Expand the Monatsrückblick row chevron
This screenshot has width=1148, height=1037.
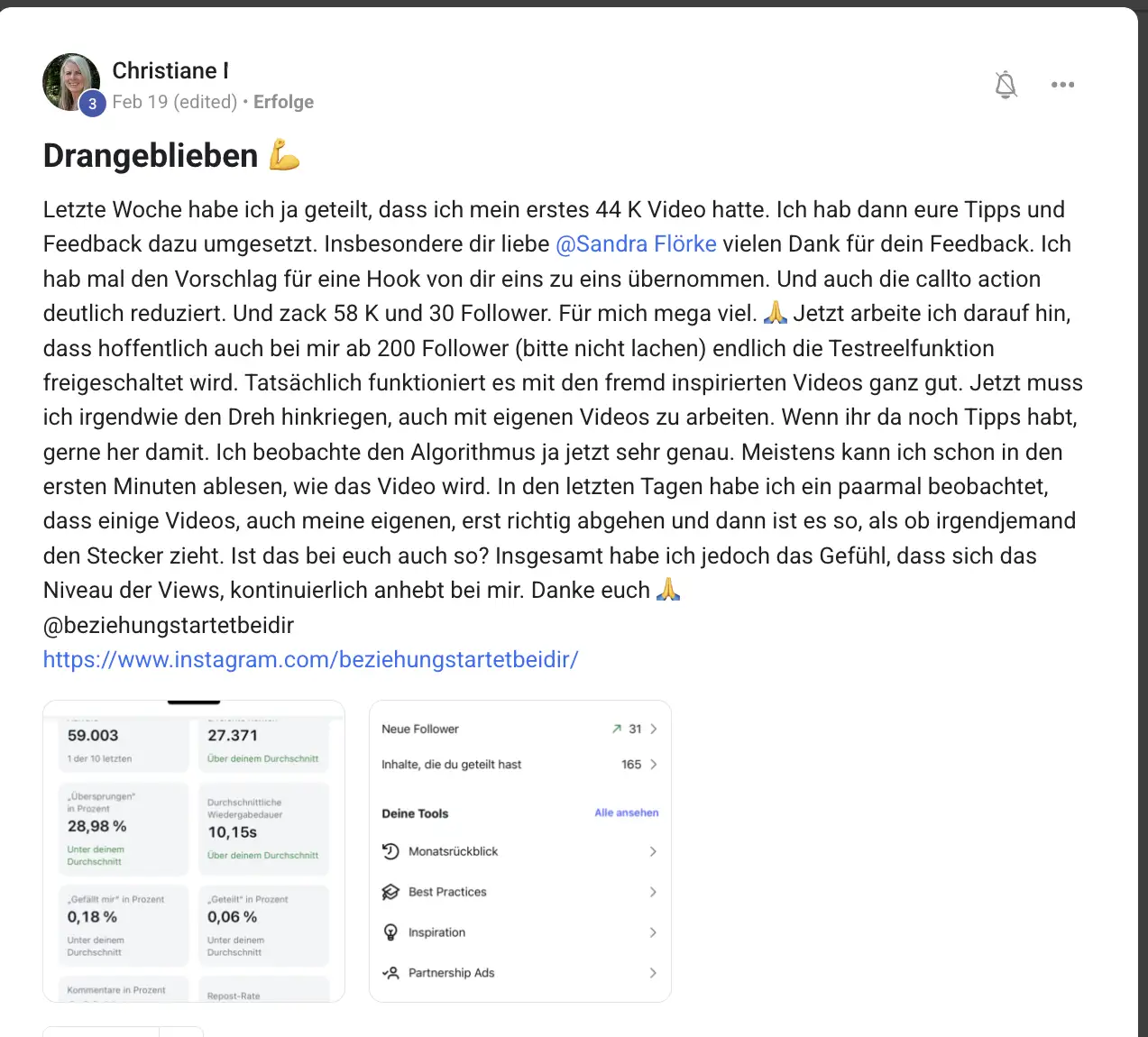pyautogui.click(x=653, y=851)
